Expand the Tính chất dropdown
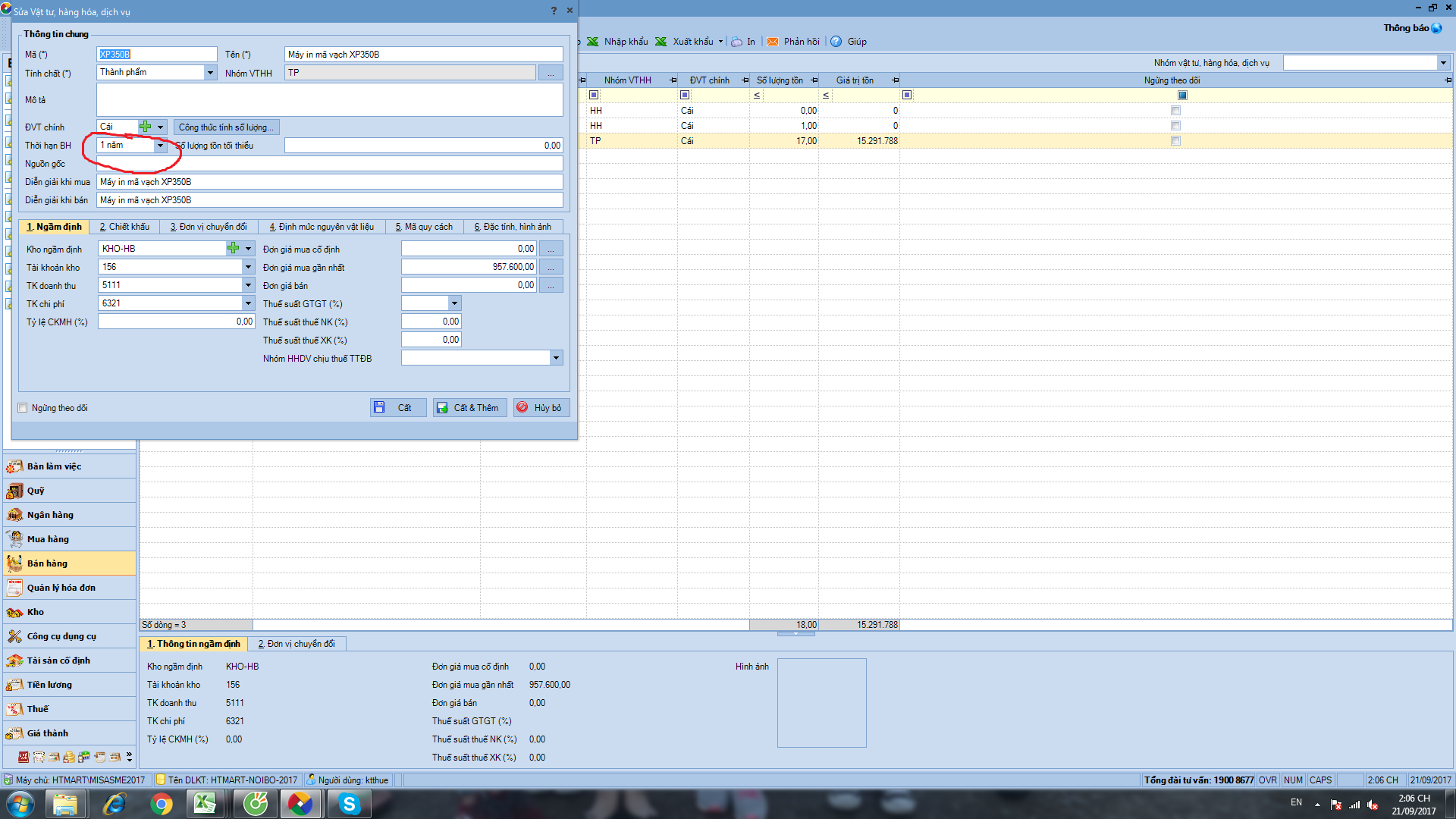 (x=210, y=73)
